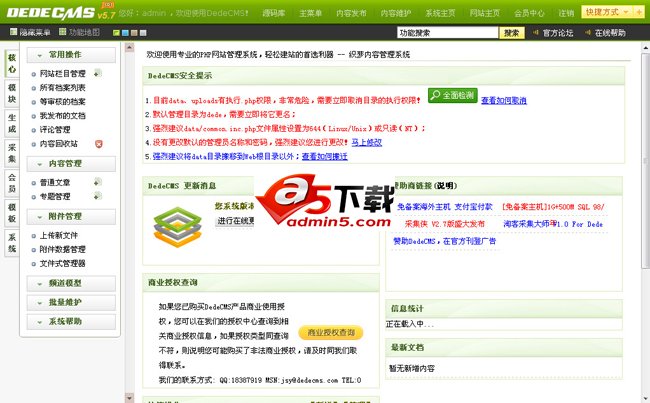The height and width of the screenshot is (403, 650).
Task: Click the red empty-recycle icon beside 内容回收站
Action: [99, 144]
